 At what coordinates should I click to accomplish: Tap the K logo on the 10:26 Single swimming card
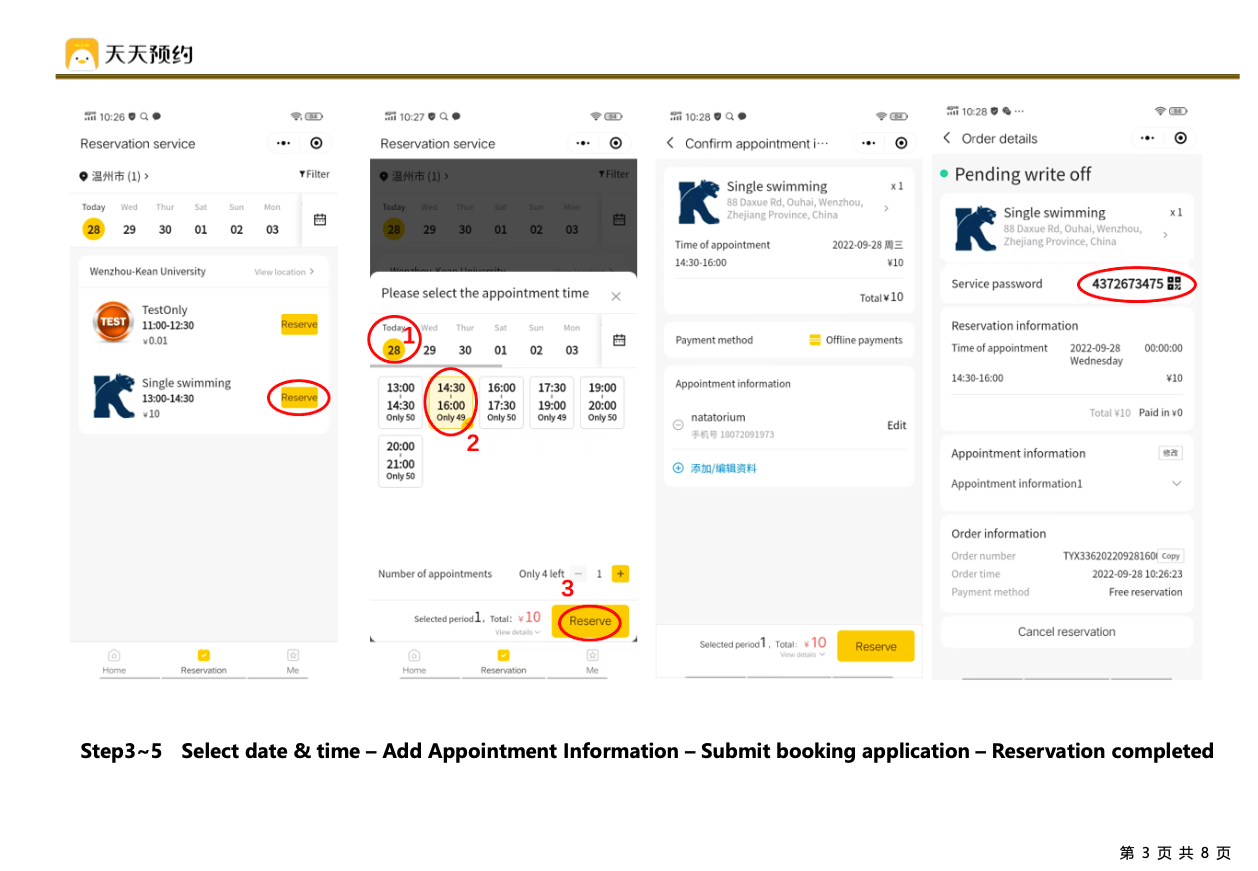pos(113,396)
